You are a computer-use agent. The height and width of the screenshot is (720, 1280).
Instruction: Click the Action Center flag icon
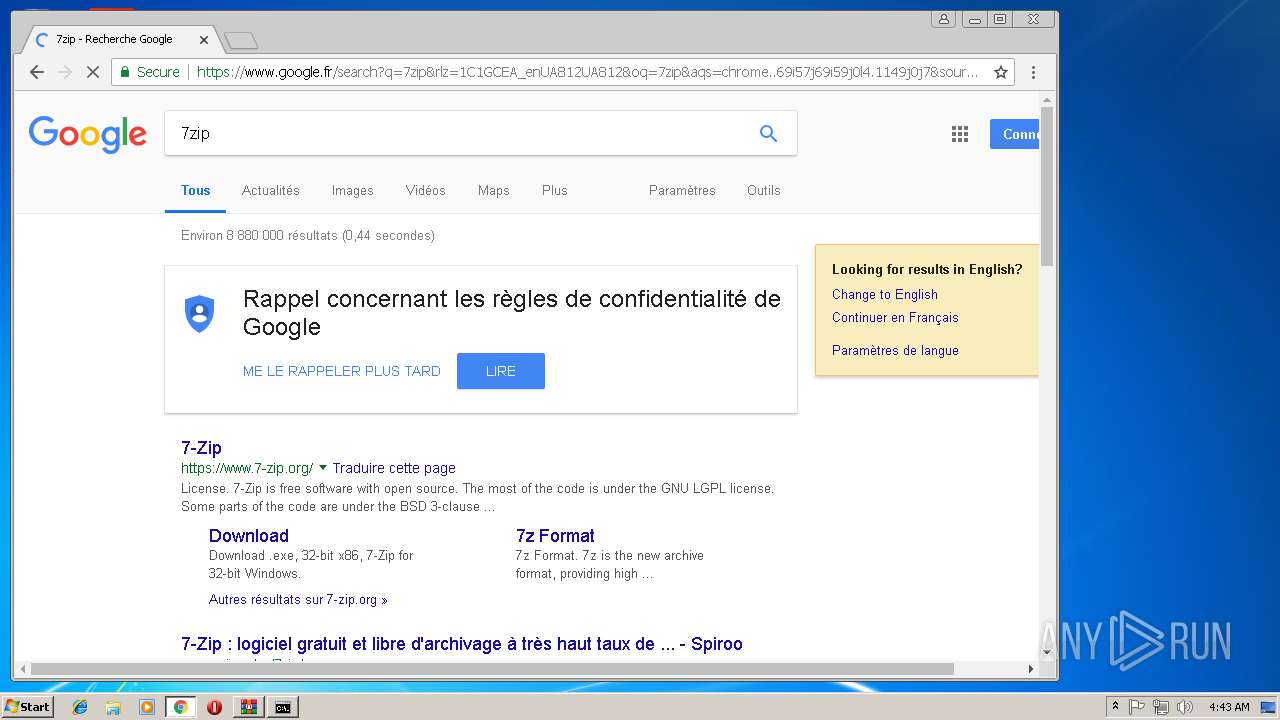tap(1137, 707)
